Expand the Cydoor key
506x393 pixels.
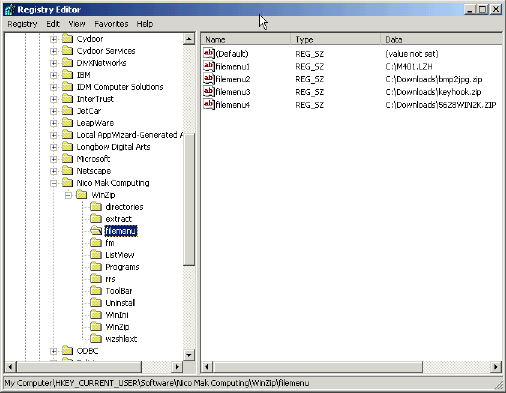(x=53, y=39)
